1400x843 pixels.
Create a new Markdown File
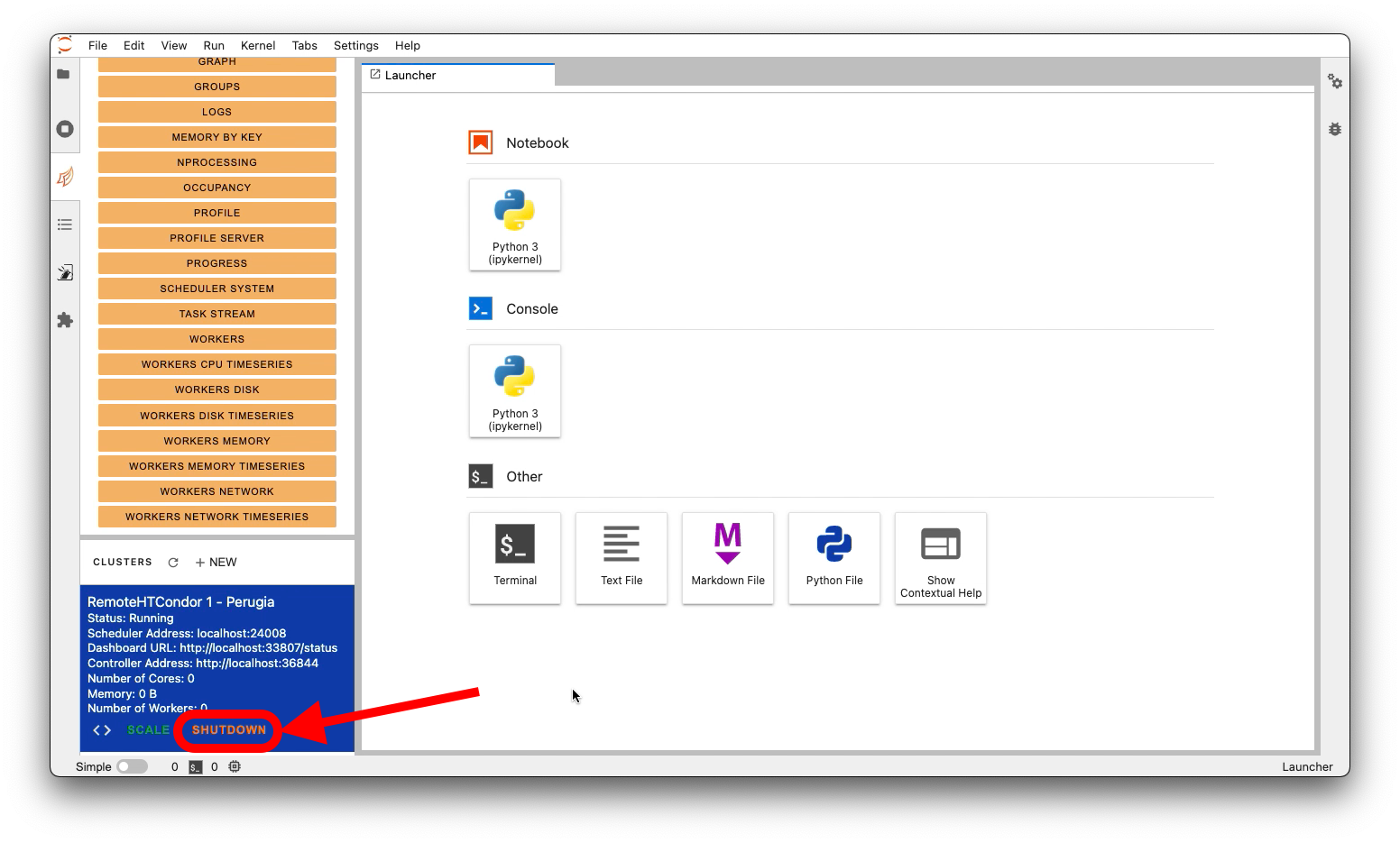tap(728, 558)
